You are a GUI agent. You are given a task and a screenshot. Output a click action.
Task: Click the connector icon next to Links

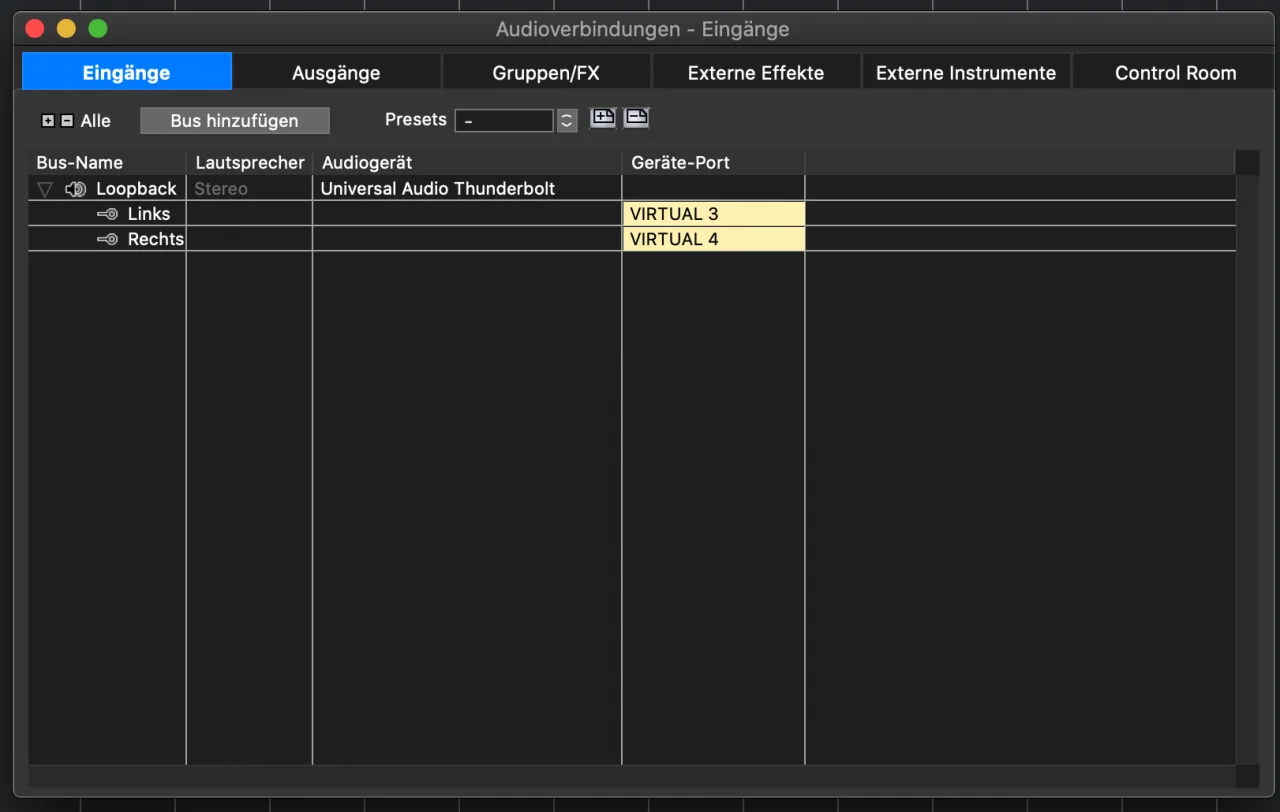click(107, 214)
